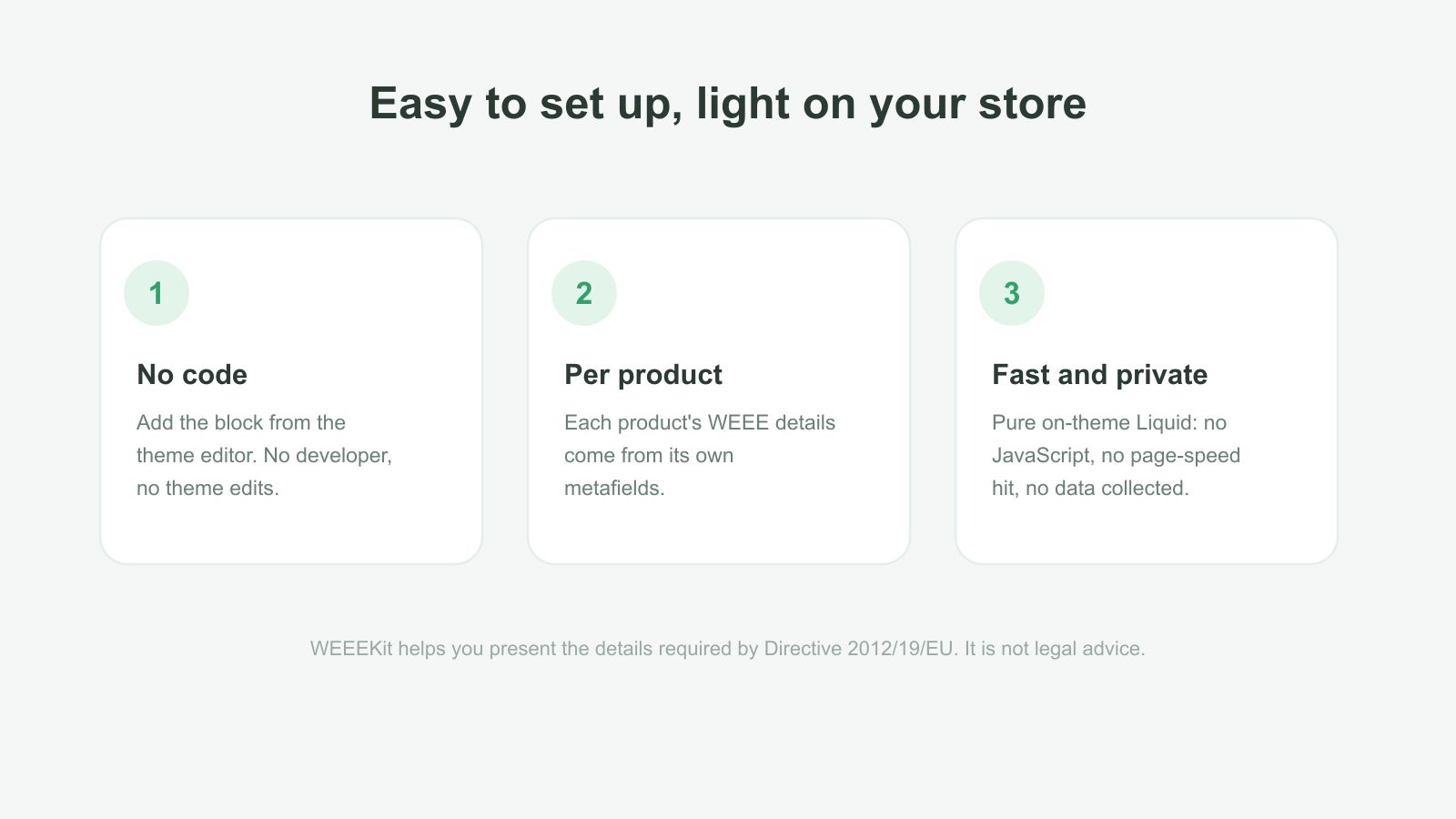Click the green number 3 circle badge
Viewport: 1456px width, 819px height.
coord(1012,293)
